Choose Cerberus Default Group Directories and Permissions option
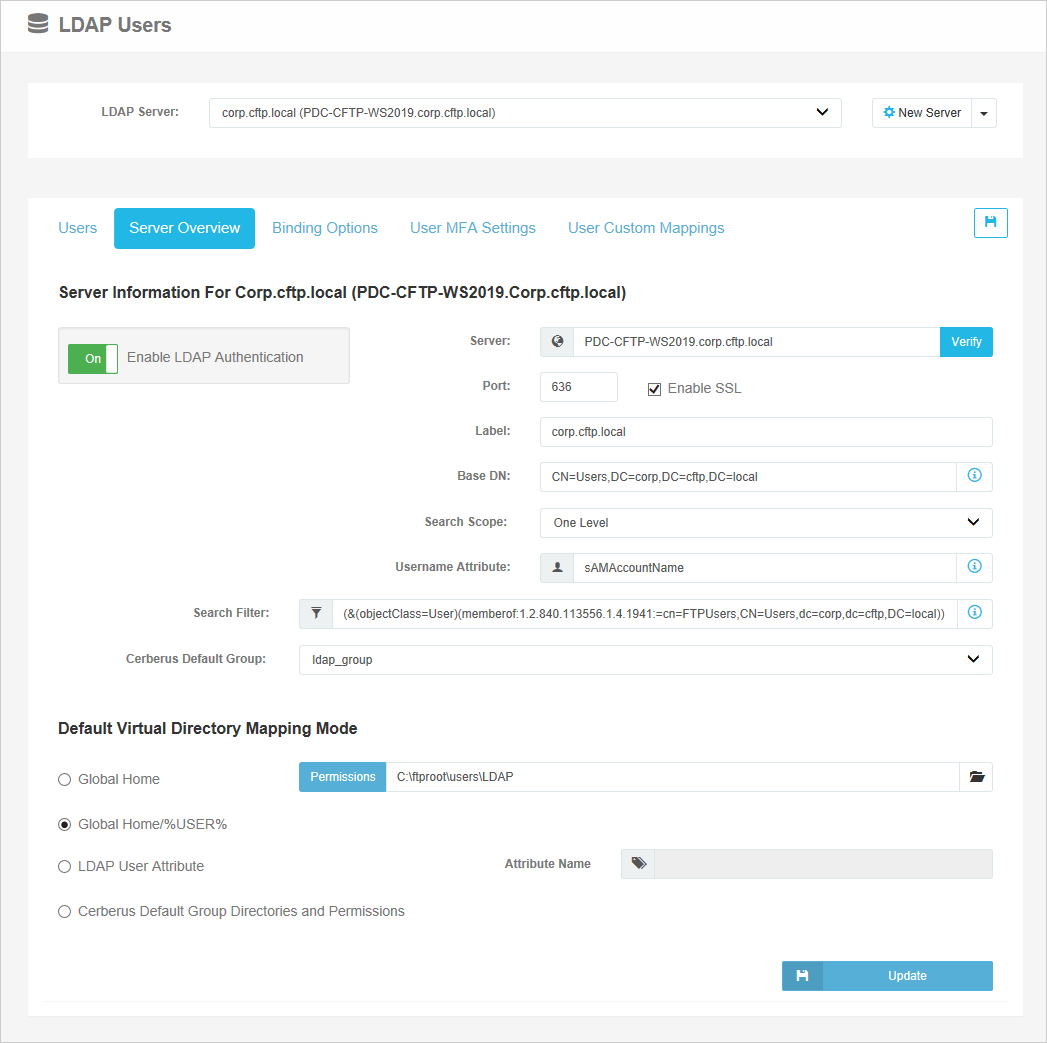 click(x=64, y=911)
